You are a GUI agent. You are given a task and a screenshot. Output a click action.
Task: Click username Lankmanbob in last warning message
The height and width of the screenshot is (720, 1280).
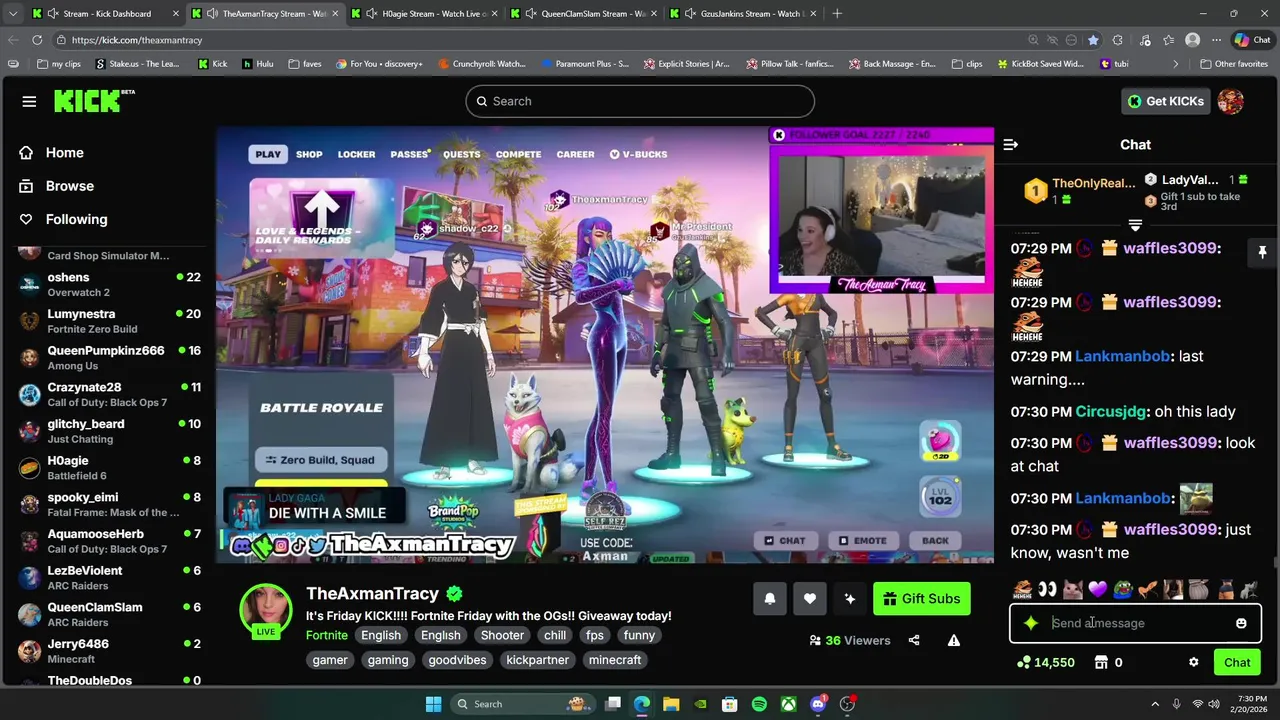pyautogui.click(x=1122, y=356)
